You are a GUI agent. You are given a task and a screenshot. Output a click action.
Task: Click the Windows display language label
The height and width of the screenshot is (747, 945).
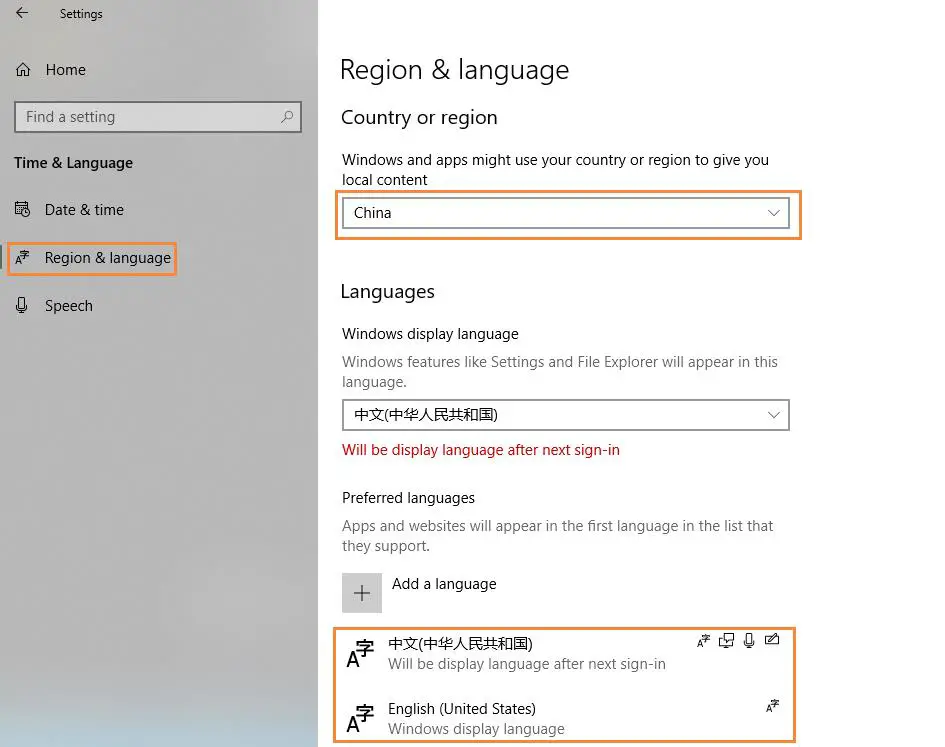(430, 334)
